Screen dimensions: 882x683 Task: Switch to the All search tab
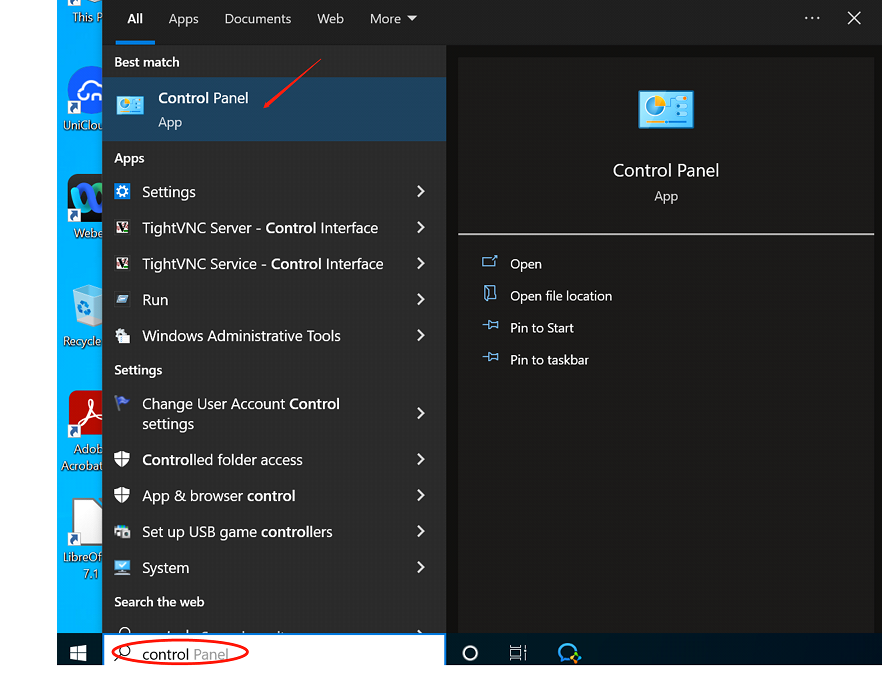pos(135,19)
